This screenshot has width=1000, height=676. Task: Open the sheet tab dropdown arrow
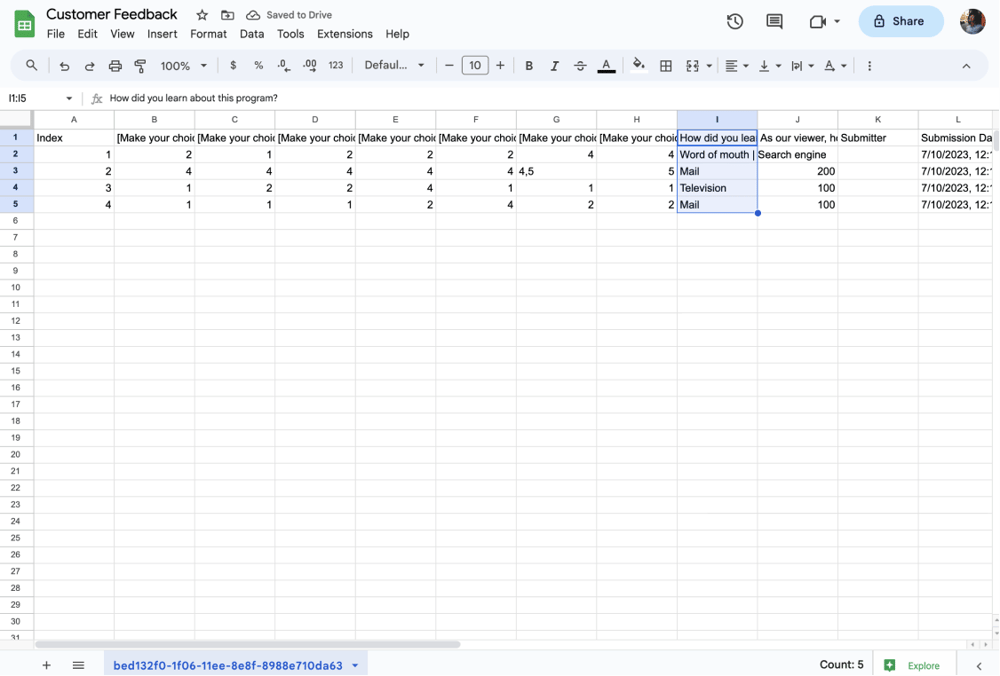click(355, 664)
